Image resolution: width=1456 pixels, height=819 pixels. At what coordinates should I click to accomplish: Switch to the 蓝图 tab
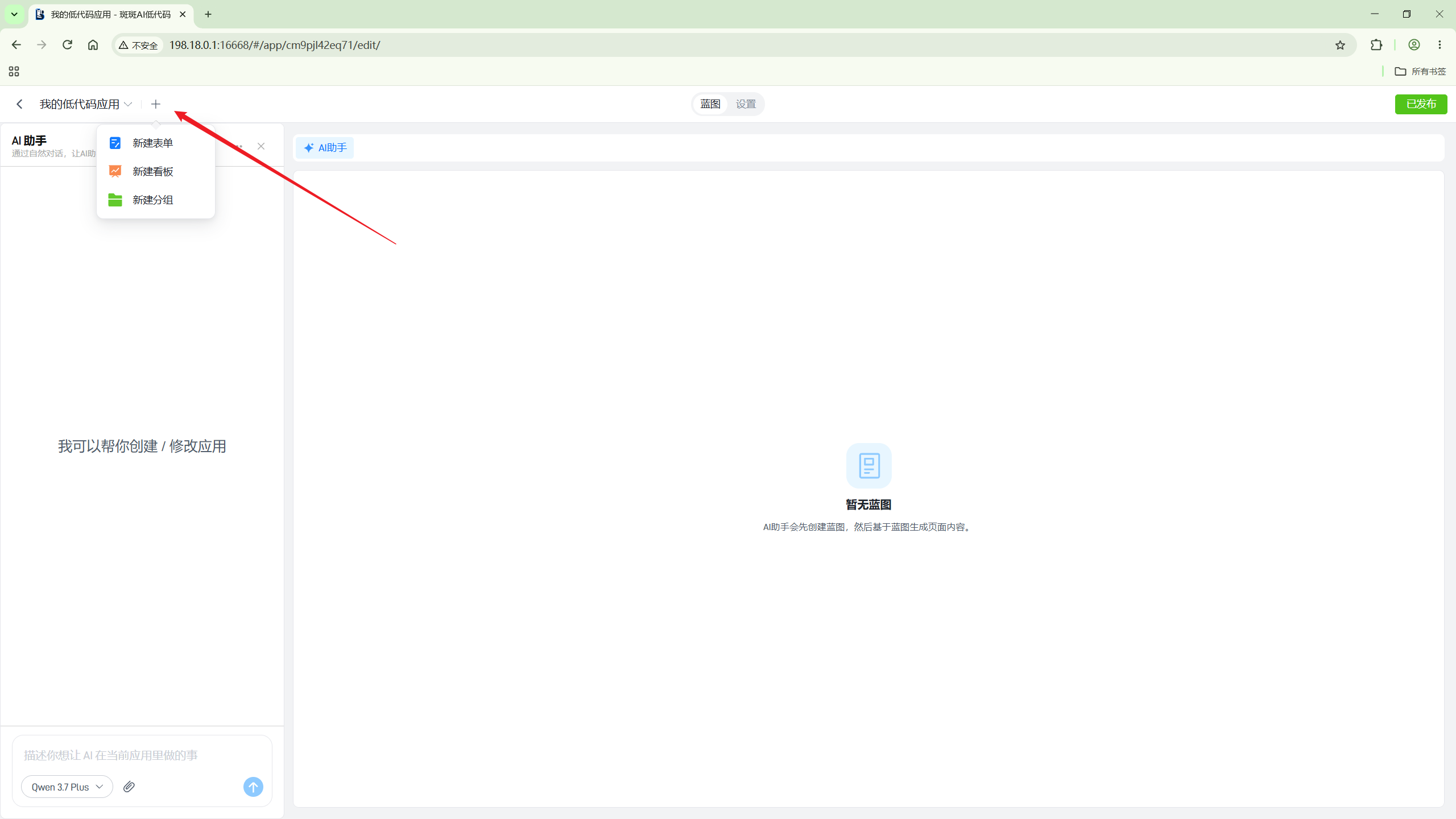(x=710, y=104)
